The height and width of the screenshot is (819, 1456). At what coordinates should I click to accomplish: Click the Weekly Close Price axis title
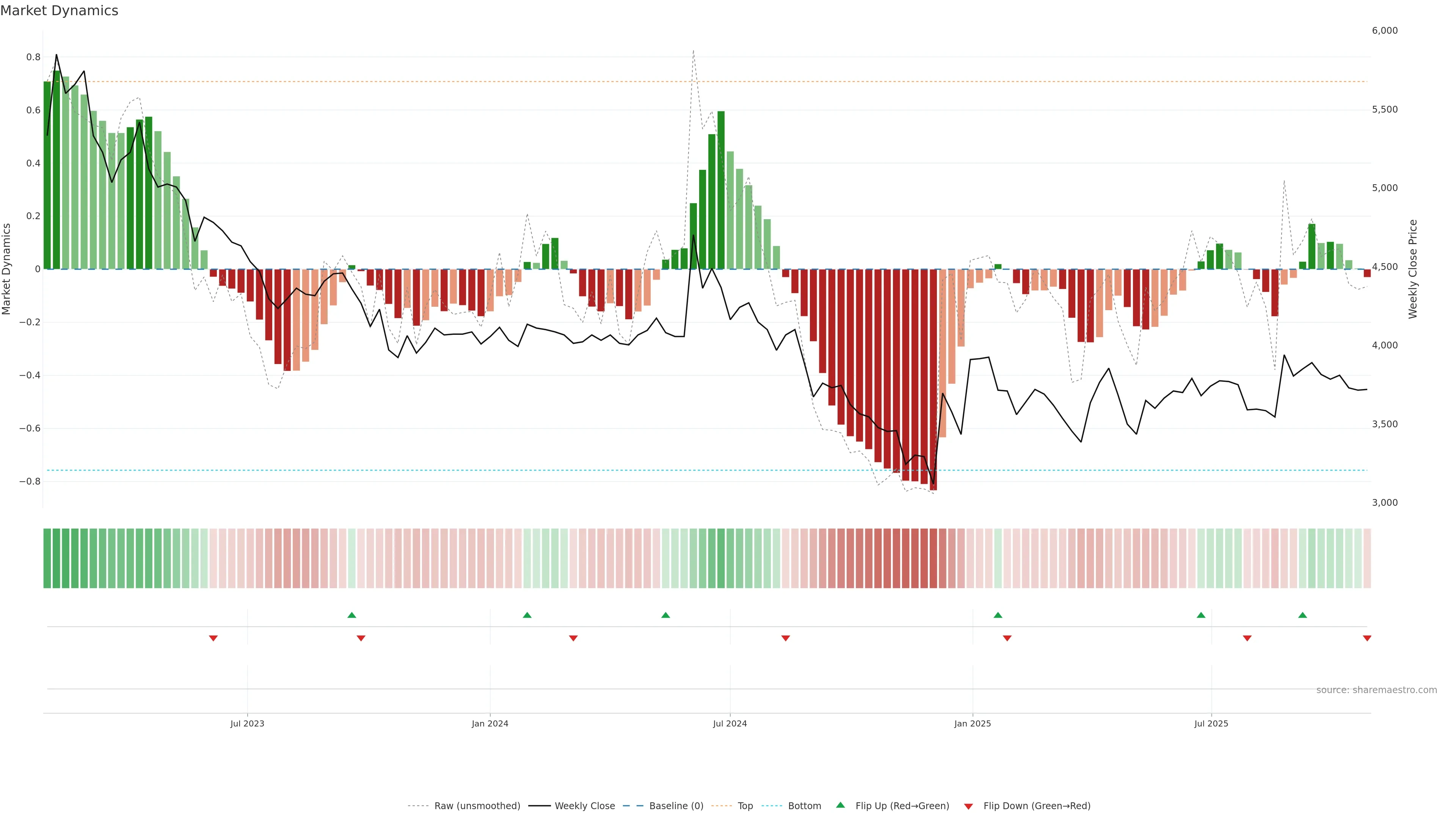tap(1412, 269)
